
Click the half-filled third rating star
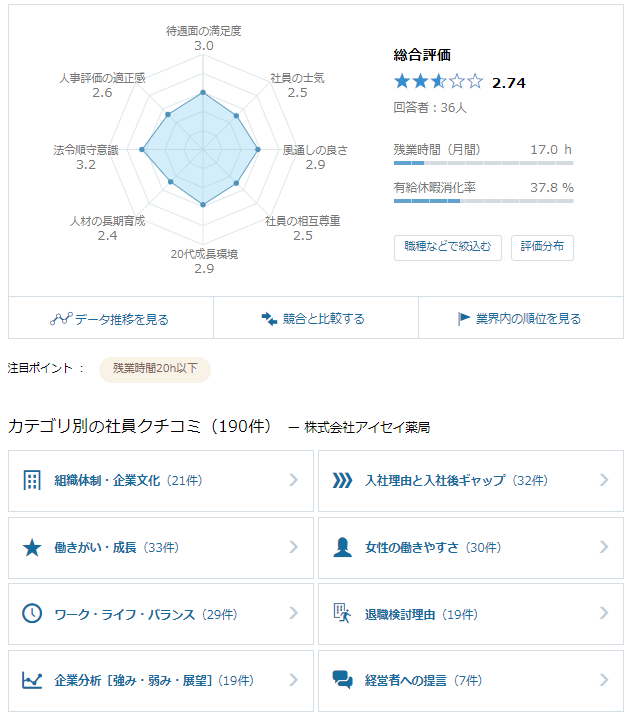(438, 82)
